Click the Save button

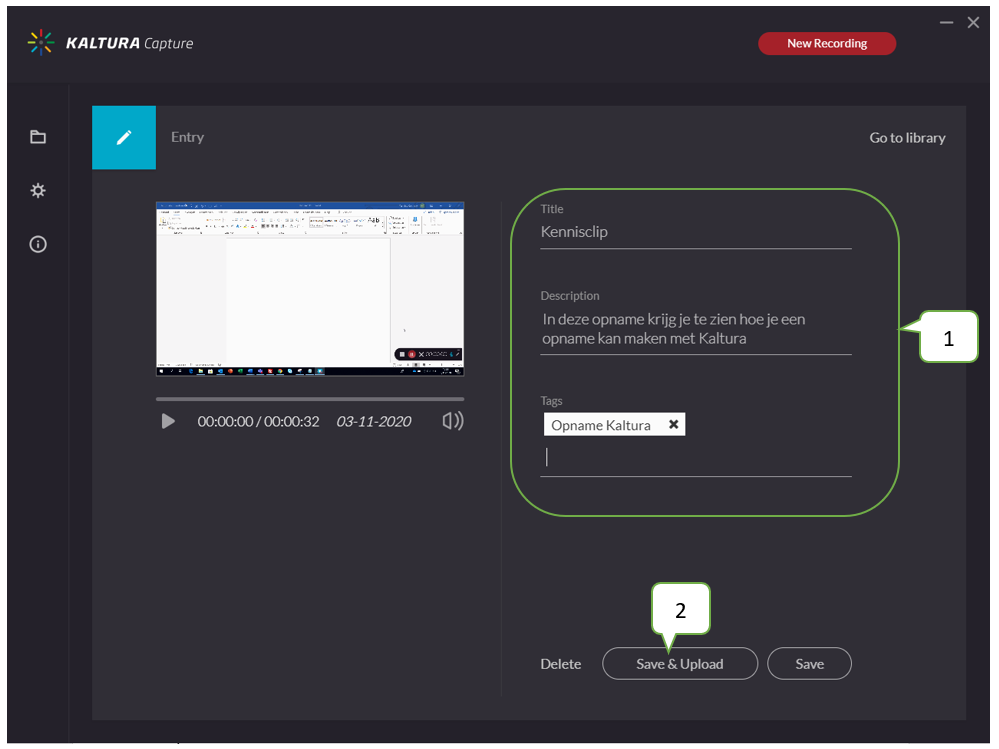[x=809, y=664]
